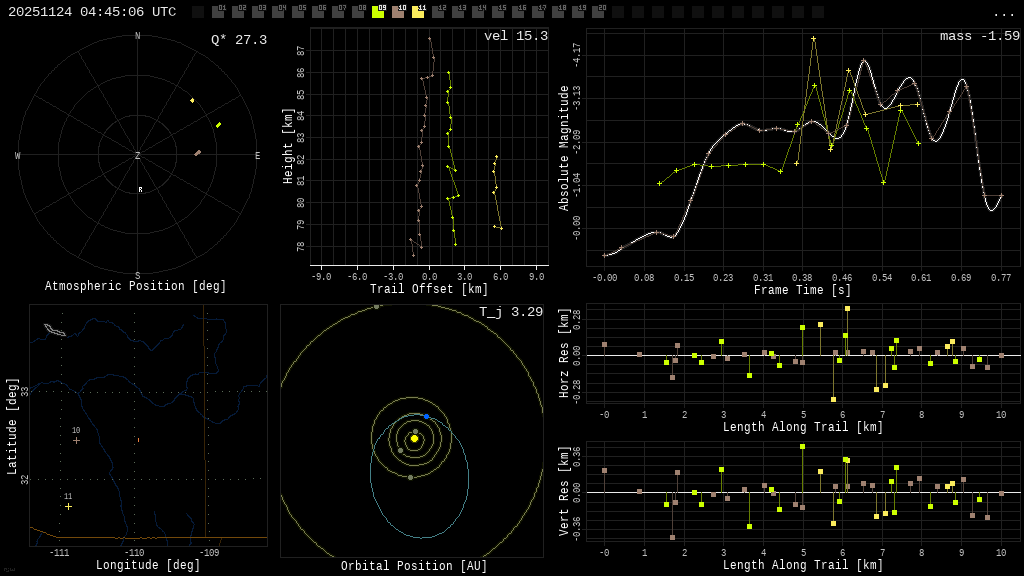This screenshot has width=1024, height=576.
Task: Open the three-dot menu at top right
Action: pyautogui.click(x=1003, y=13)
